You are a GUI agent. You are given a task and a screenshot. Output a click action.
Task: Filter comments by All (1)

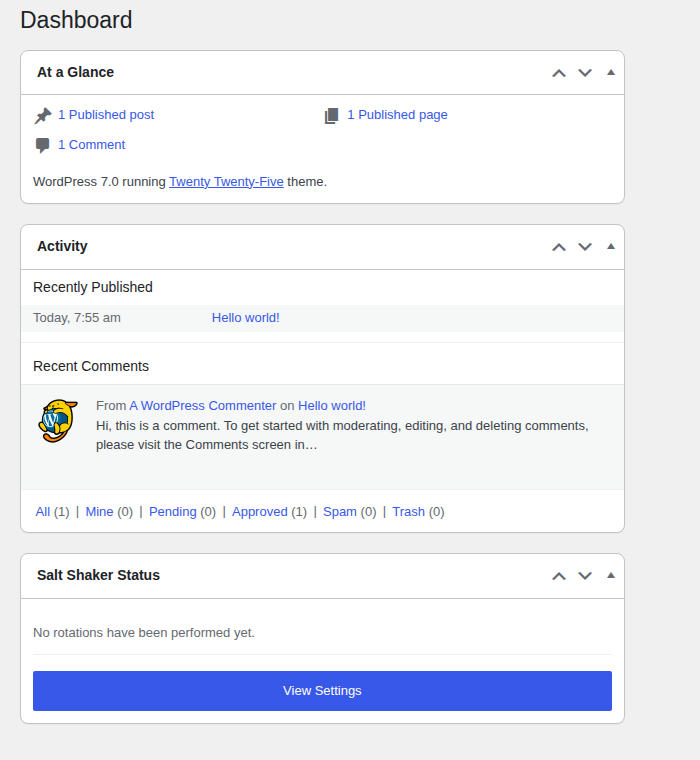click(52, 512)
